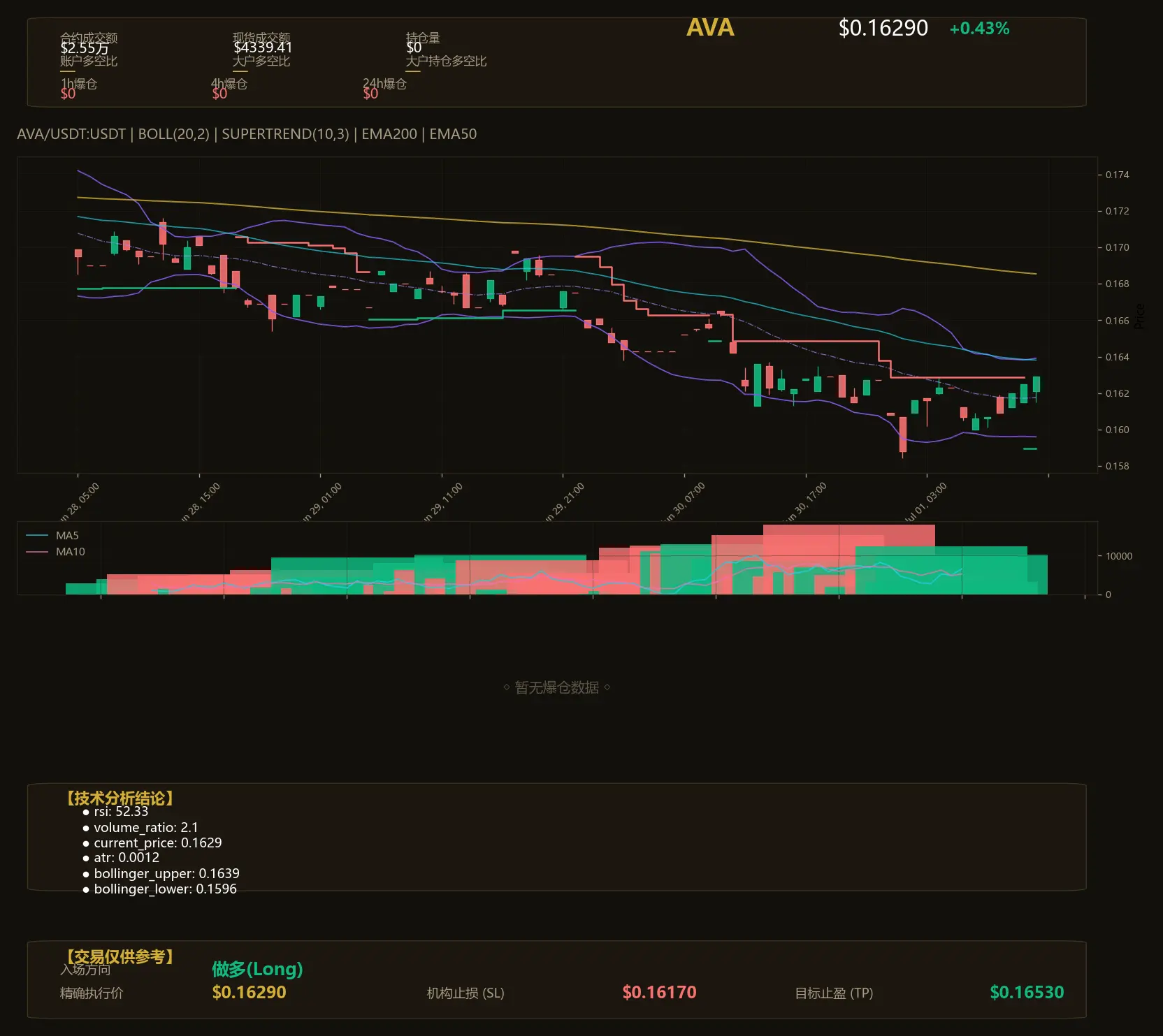This screenshot has height=1036, width=1163.
Task: Select the $0.16290 current price header
Action: tap(883, 28)
